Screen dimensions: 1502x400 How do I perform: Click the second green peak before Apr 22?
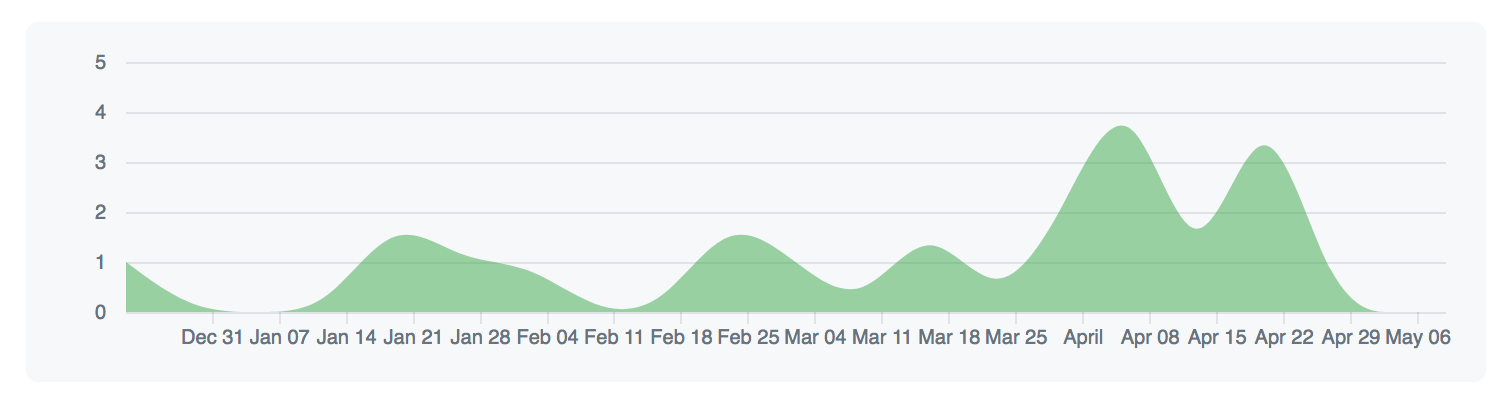coord(1266,147)
